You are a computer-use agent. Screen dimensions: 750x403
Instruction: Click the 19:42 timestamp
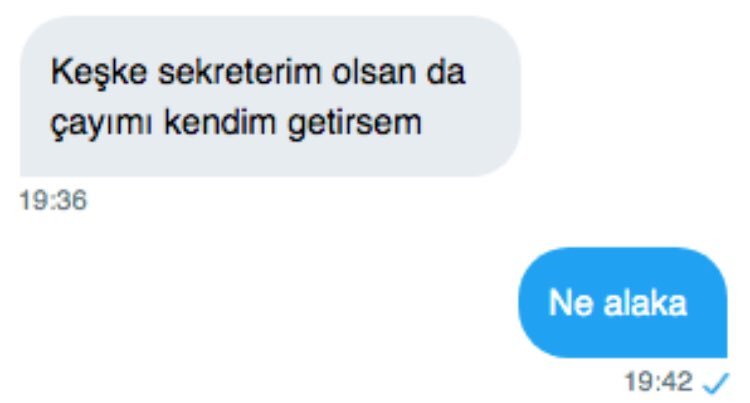[x=659, y=381]
